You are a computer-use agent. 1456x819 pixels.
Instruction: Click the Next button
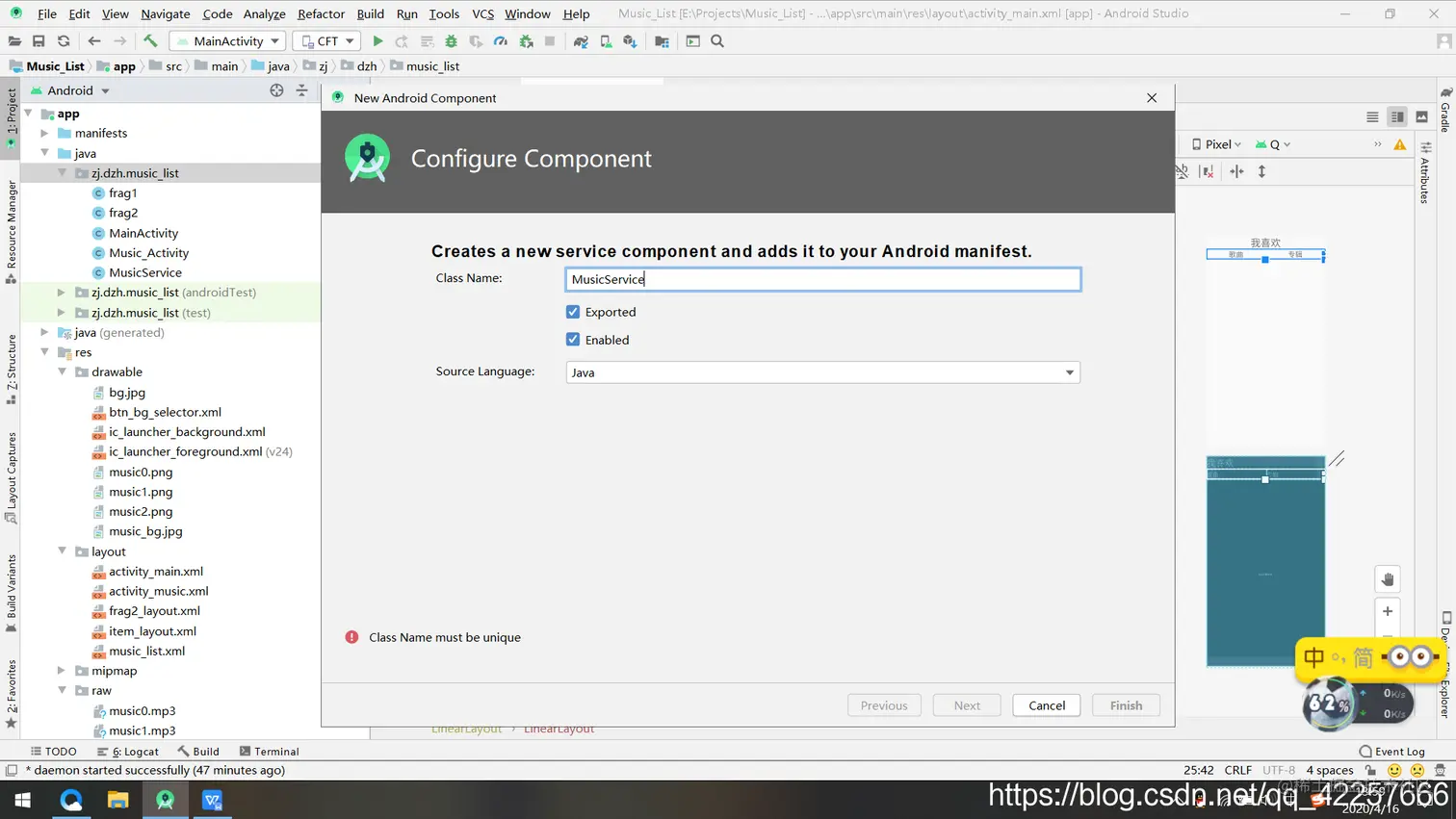click(x=967, y=705)
